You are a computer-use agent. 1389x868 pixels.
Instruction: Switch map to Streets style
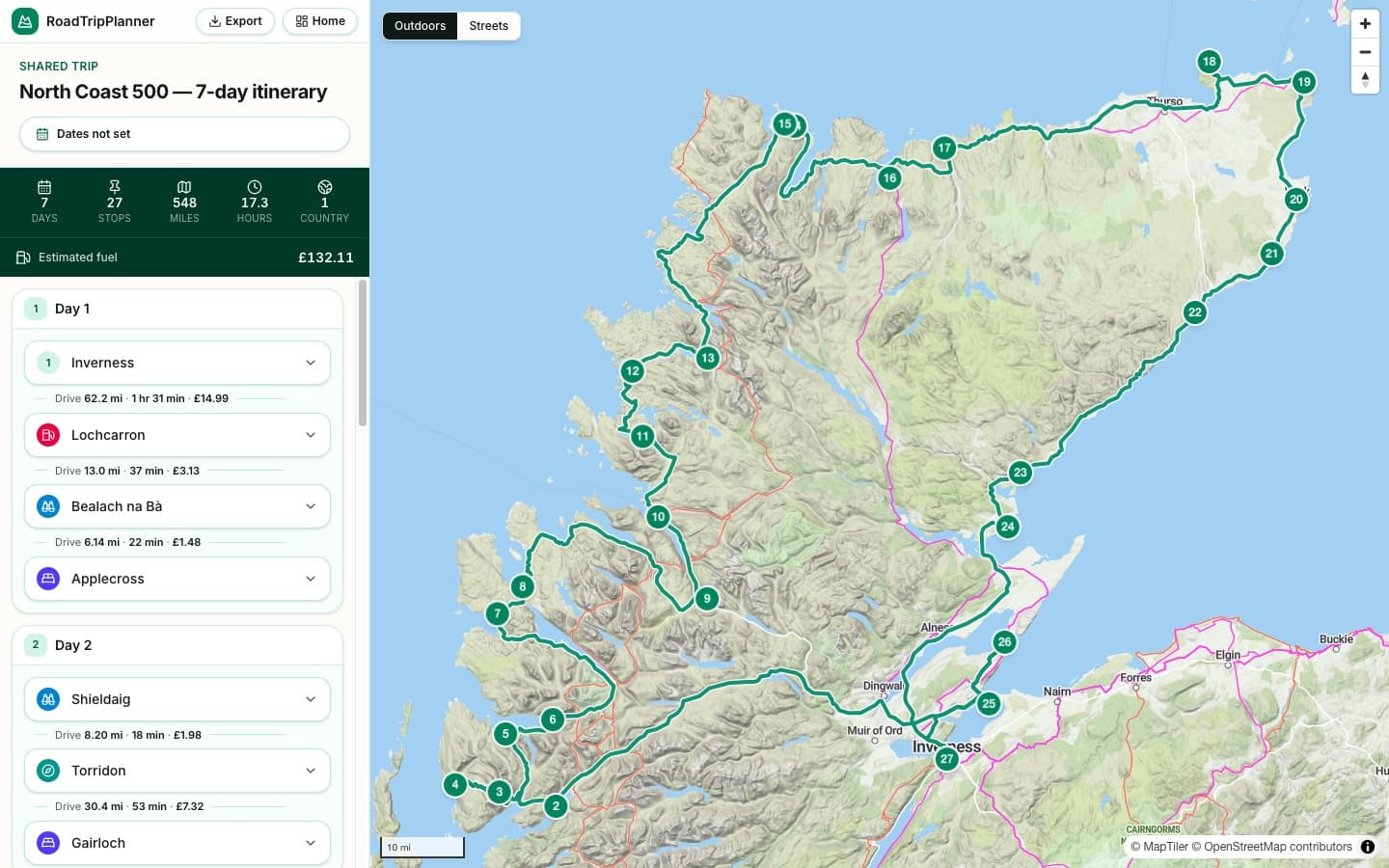click(489, 26)
